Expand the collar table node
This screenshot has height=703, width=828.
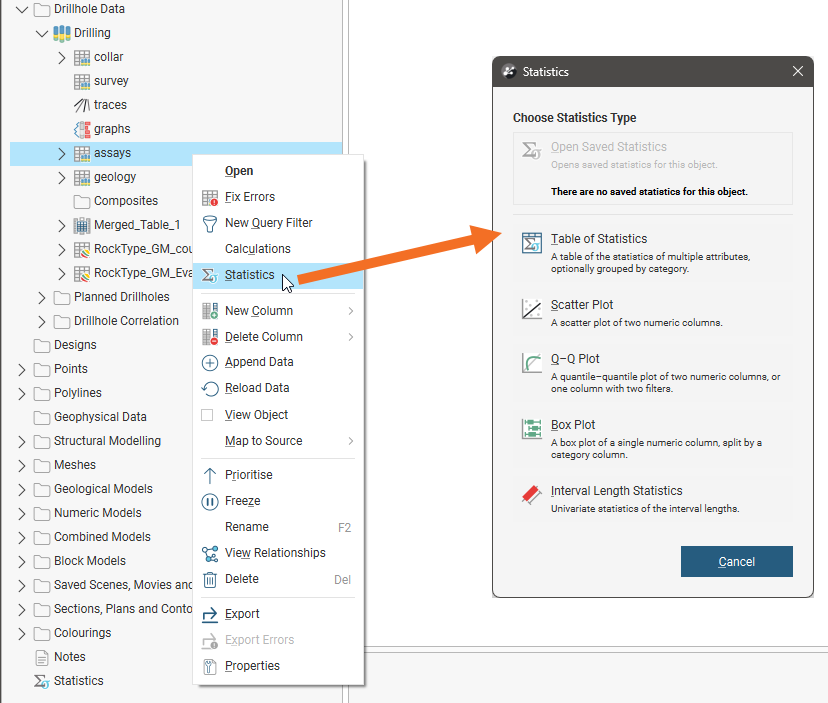62,57
